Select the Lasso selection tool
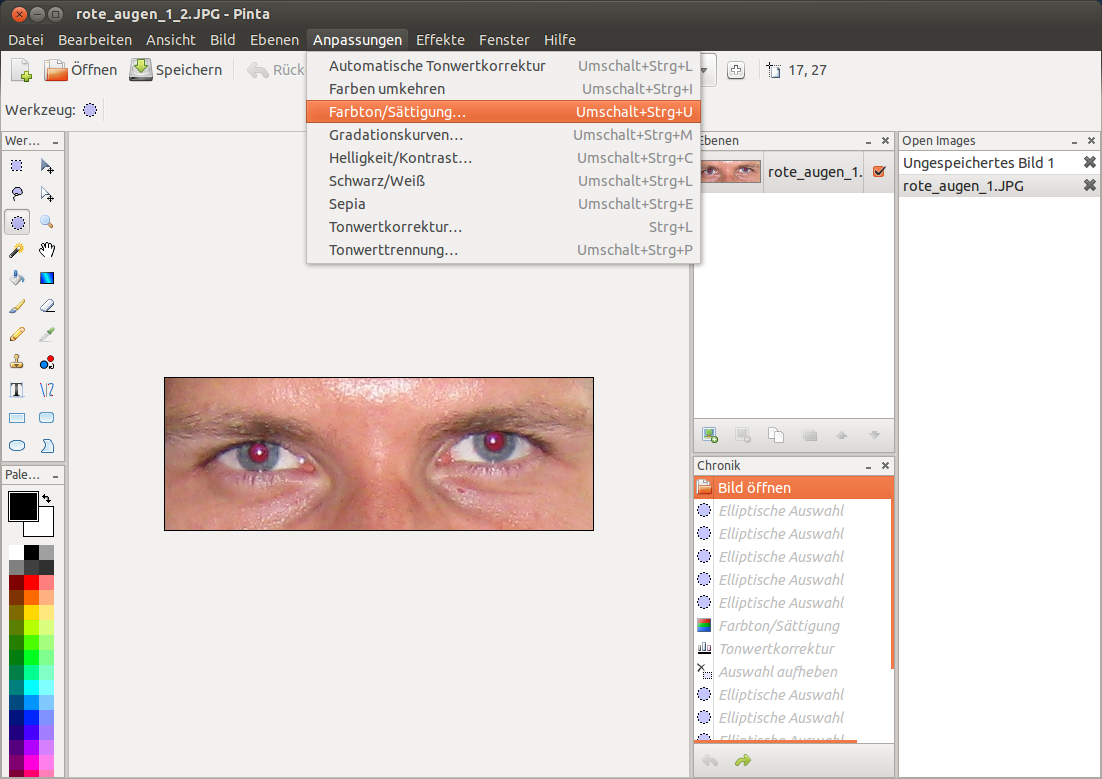1102x779 pixels. click(17, 194)
